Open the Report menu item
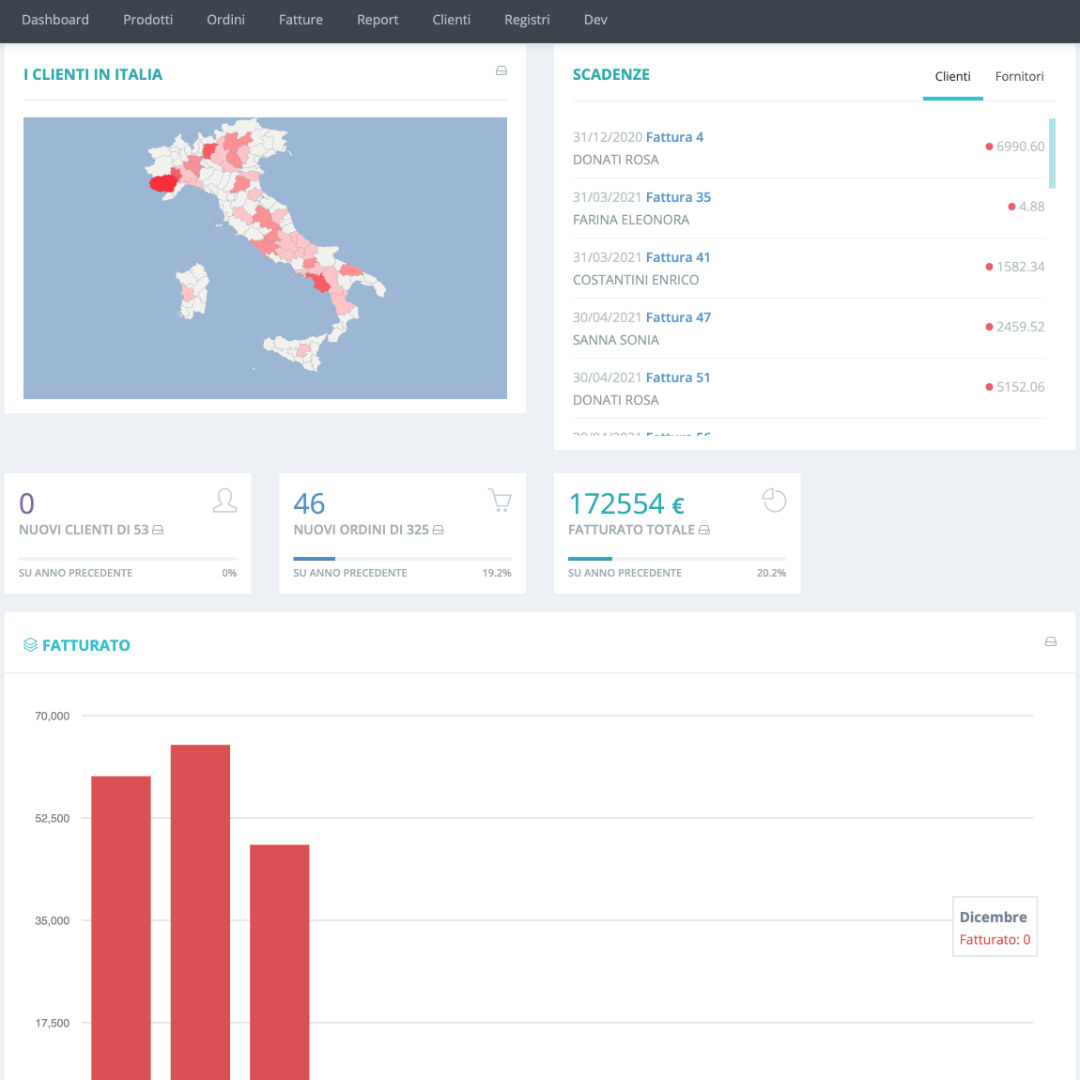The width and height of the screenshot is (1080, 1080). (377, 20)
